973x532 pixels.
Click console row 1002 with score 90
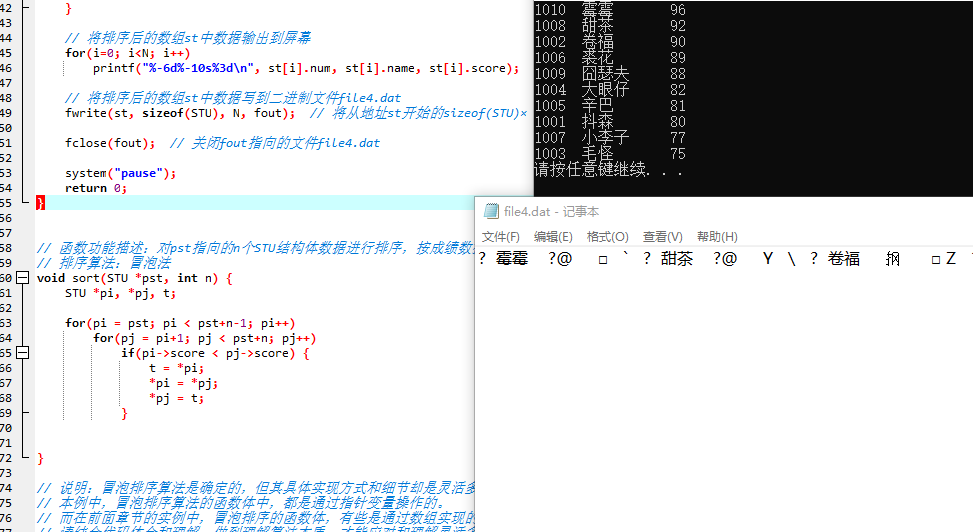610,42
